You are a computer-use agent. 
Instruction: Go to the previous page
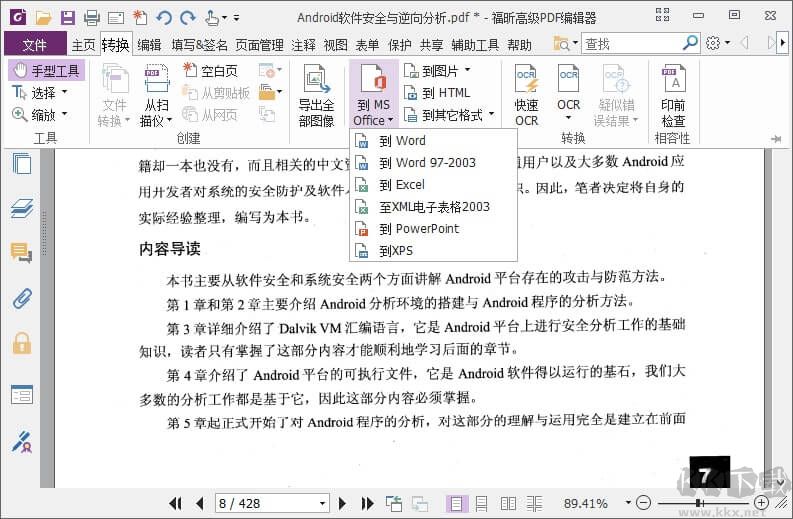pyautogui.click(x=199, y=503)
